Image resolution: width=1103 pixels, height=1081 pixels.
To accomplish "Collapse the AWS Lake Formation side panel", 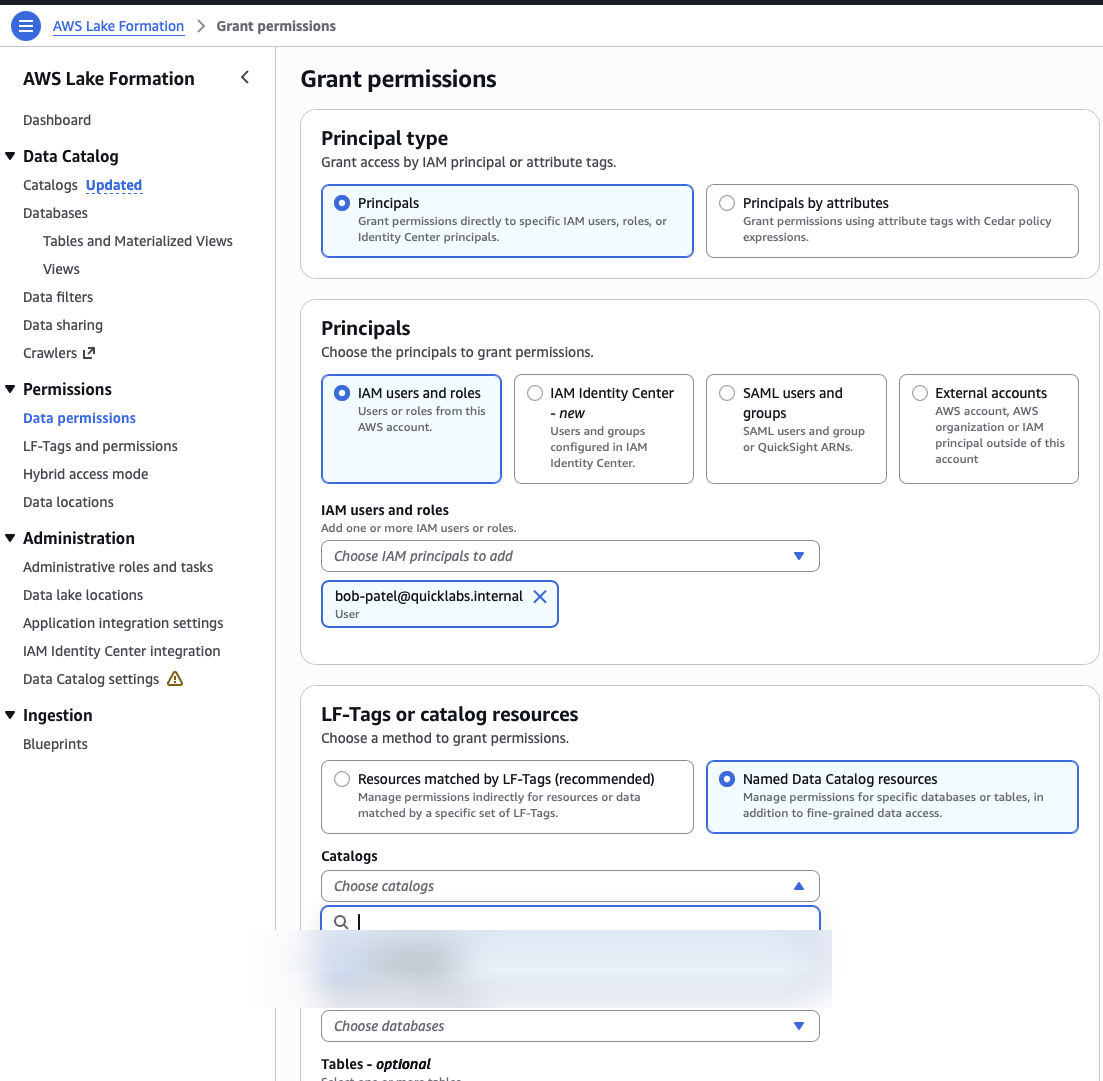I will pos(245,77).
